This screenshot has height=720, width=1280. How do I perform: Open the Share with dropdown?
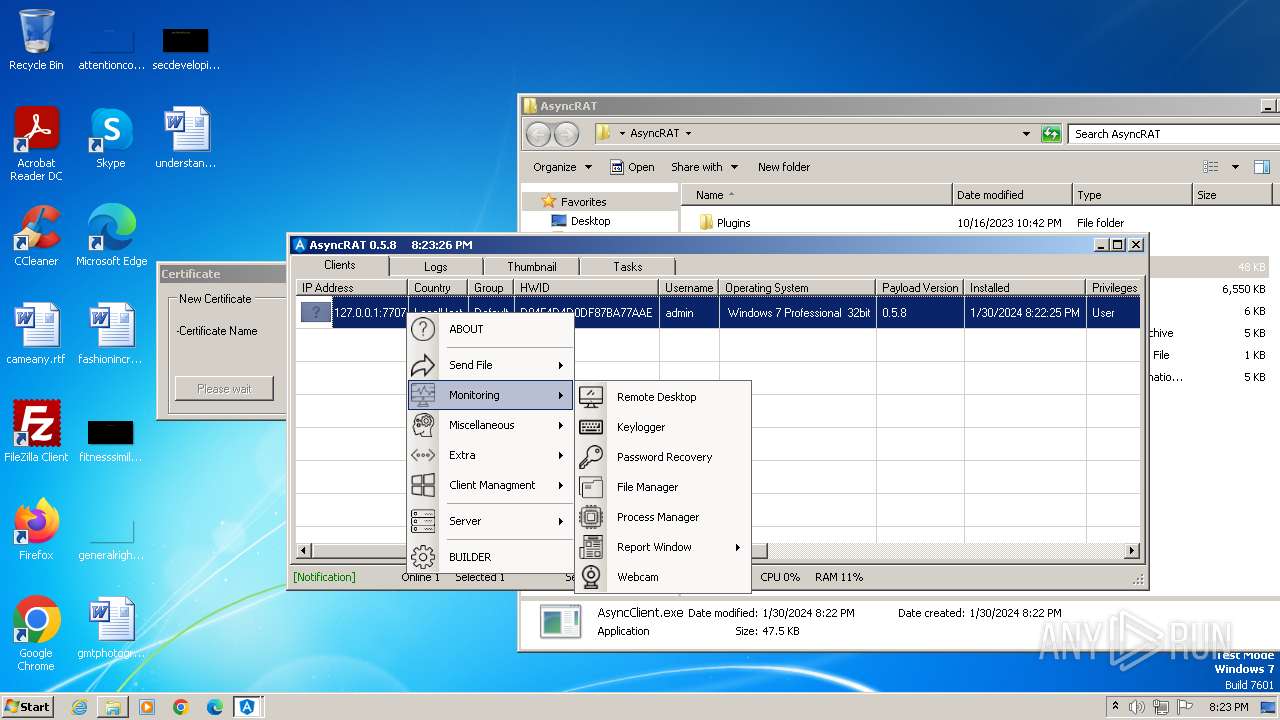[704, 167]
